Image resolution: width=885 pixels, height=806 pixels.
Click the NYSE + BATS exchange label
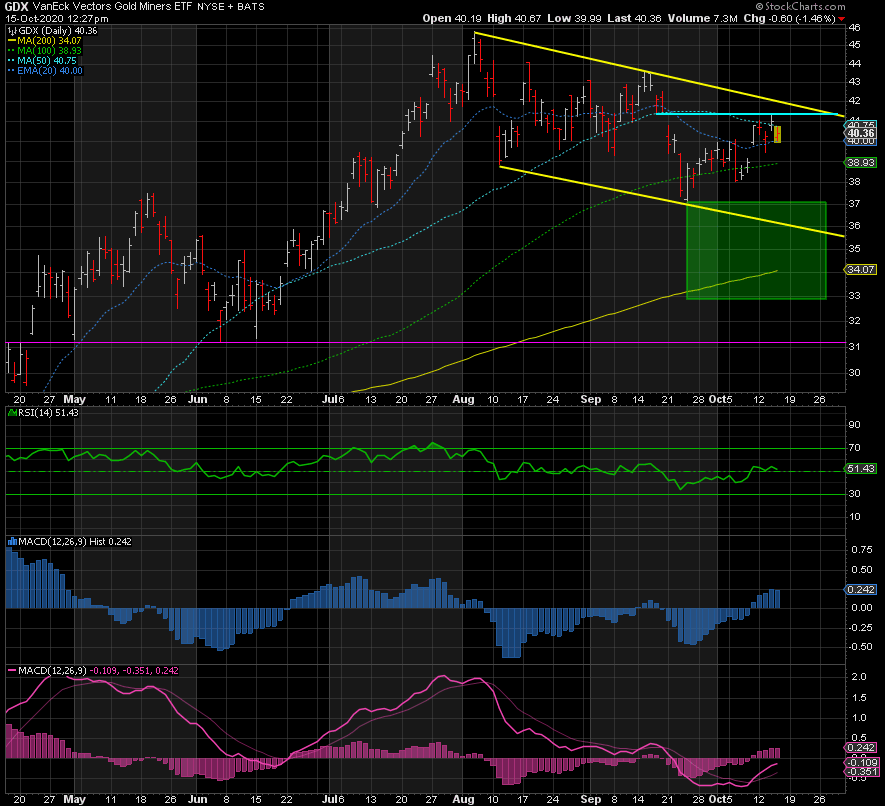click(230, 7)
